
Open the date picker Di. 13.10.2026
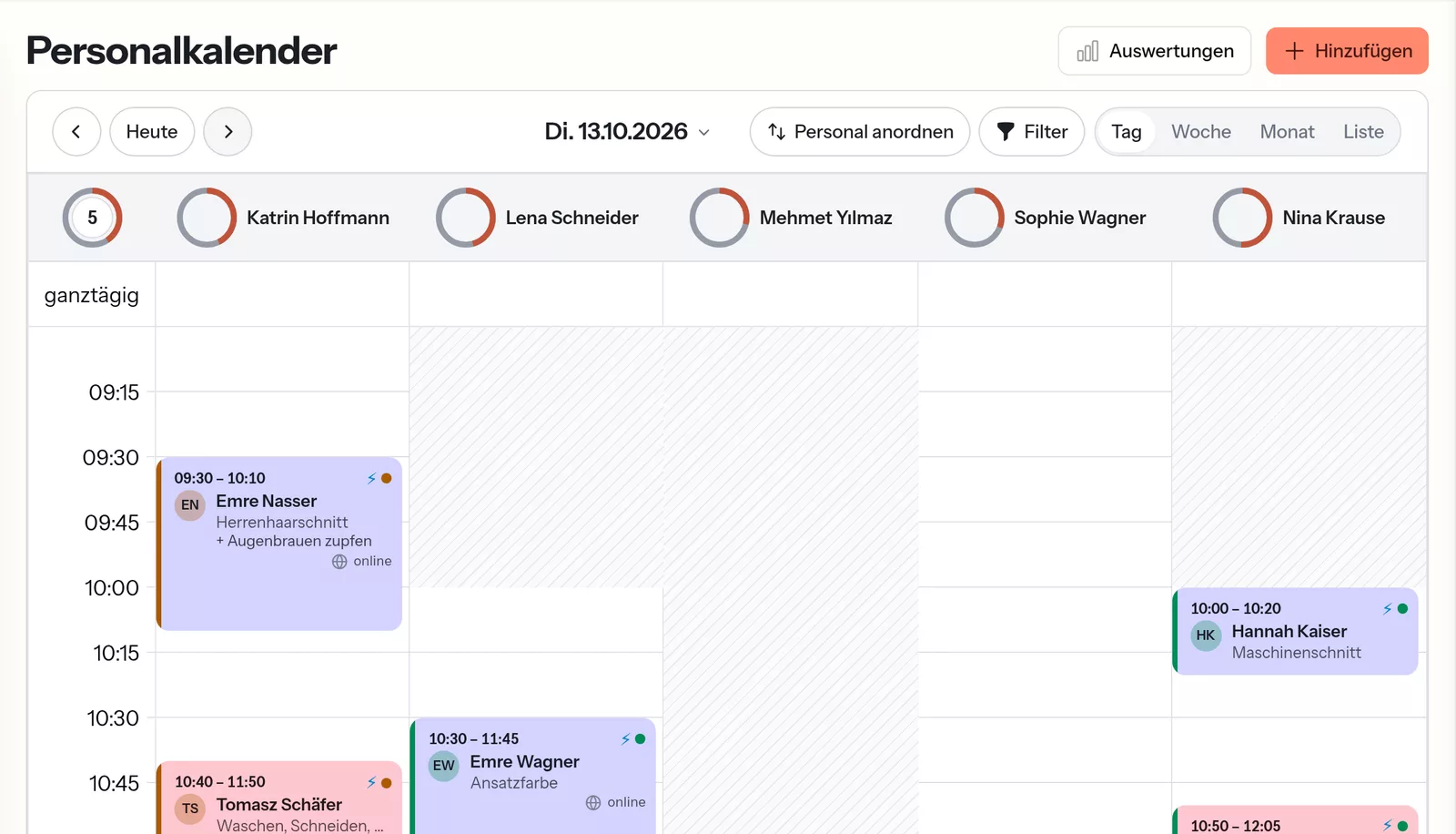(627, 132)
